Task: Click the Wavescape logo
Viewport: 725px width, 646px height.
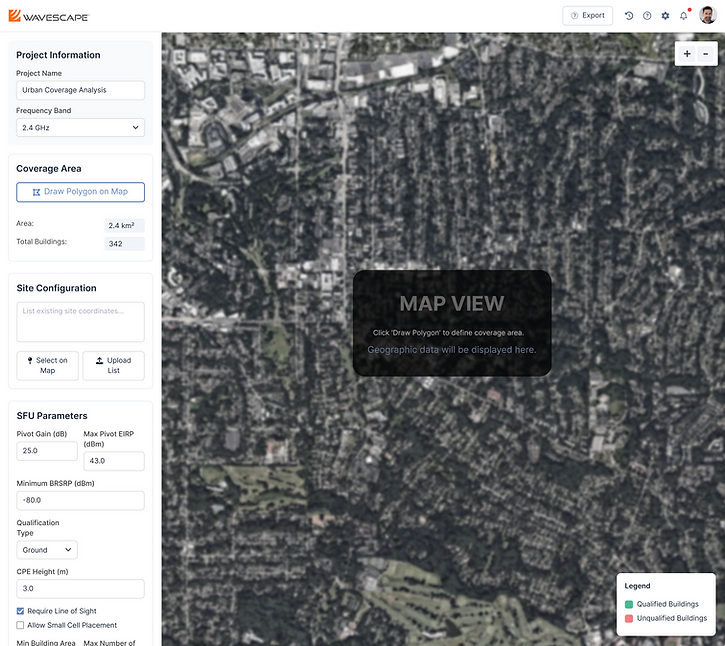Action: click(x=49, y=16)
